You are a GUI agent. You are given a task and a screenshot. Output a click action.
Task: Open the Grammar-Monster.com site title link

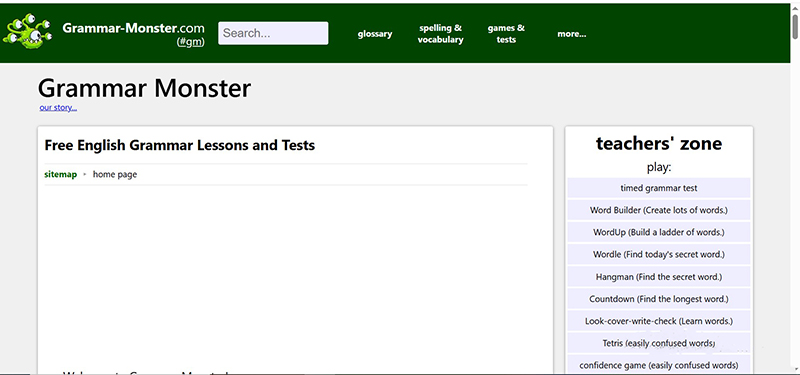pos(133,28)
